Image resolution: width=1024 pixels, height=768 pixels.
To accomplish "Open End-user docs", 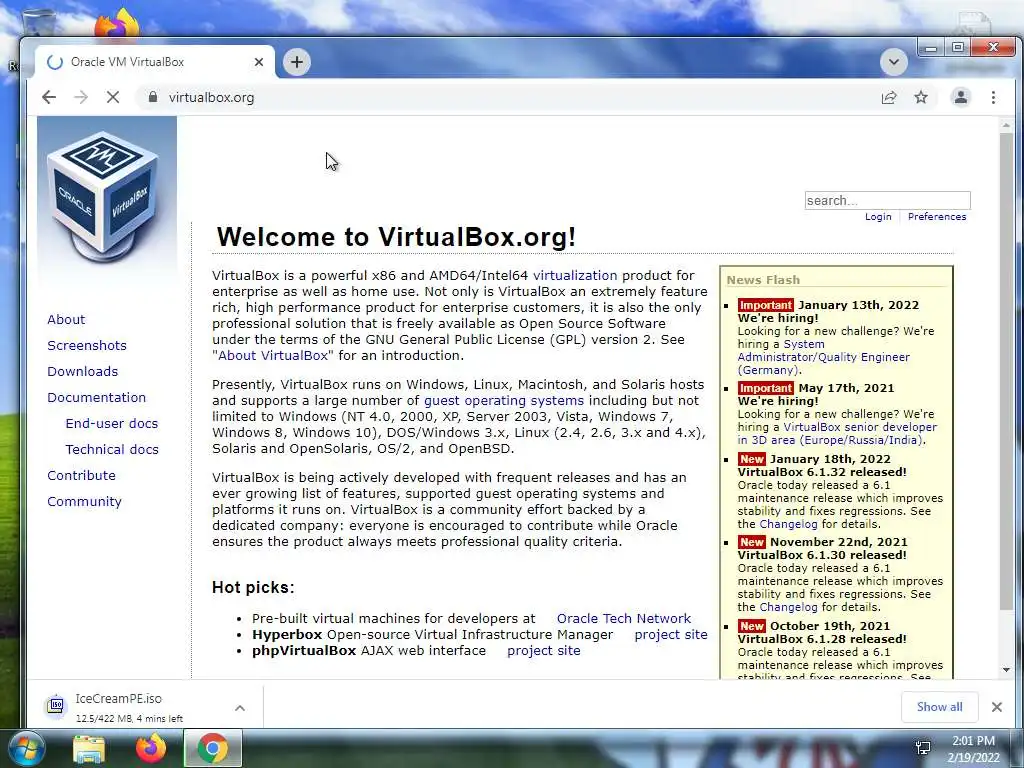I will 112,424.
